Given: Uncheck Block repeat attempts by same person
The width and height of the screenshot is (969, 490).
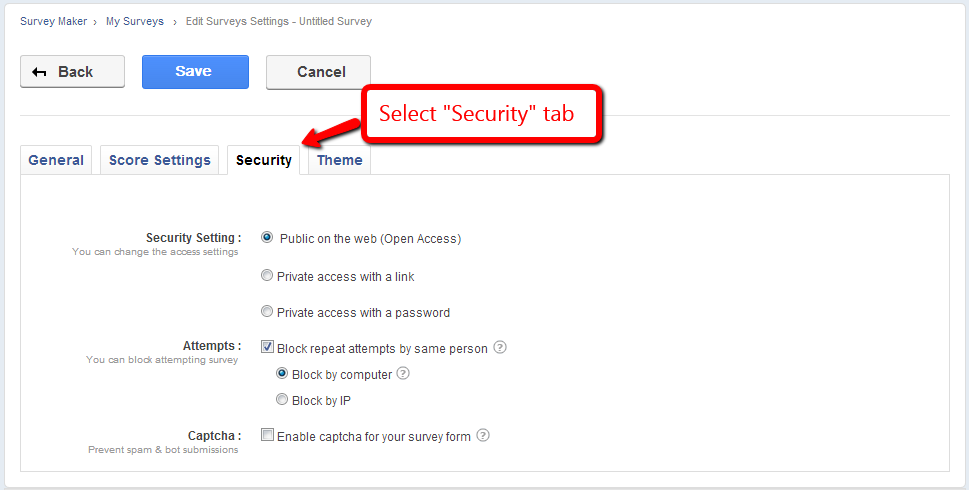Looking at the screenshot, I should [x=267, y=348].
